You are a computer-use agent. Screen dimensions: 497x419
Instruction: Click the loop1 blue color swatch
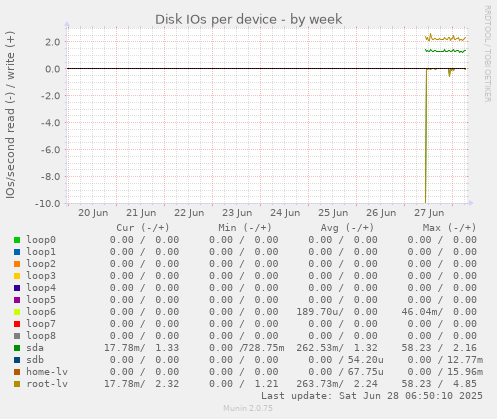click(17, 252)
